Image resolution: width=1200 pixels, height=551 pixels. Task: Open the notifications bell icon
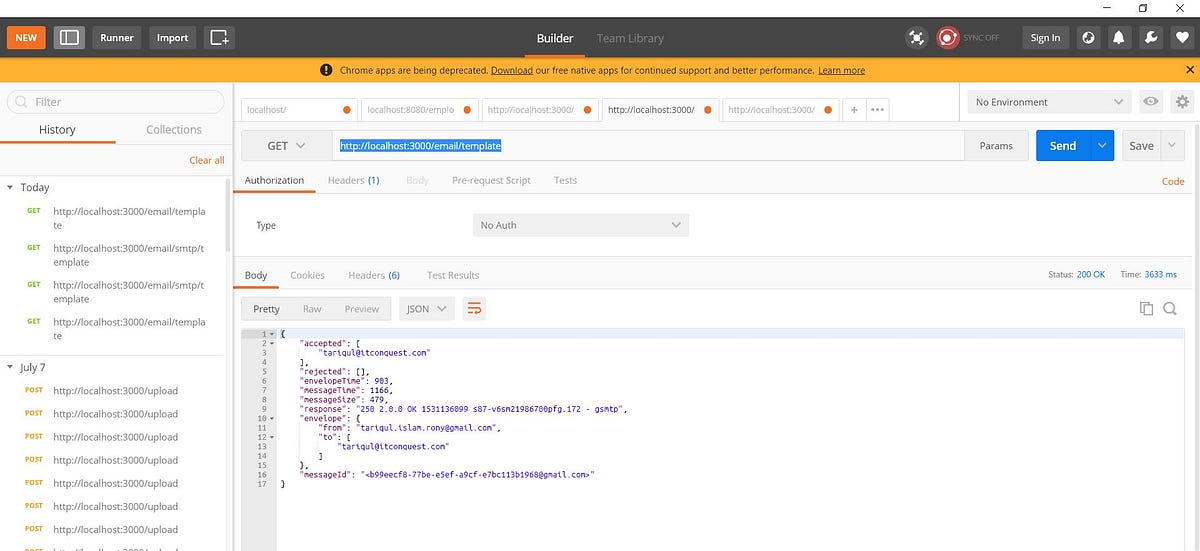click(1120, 38)
